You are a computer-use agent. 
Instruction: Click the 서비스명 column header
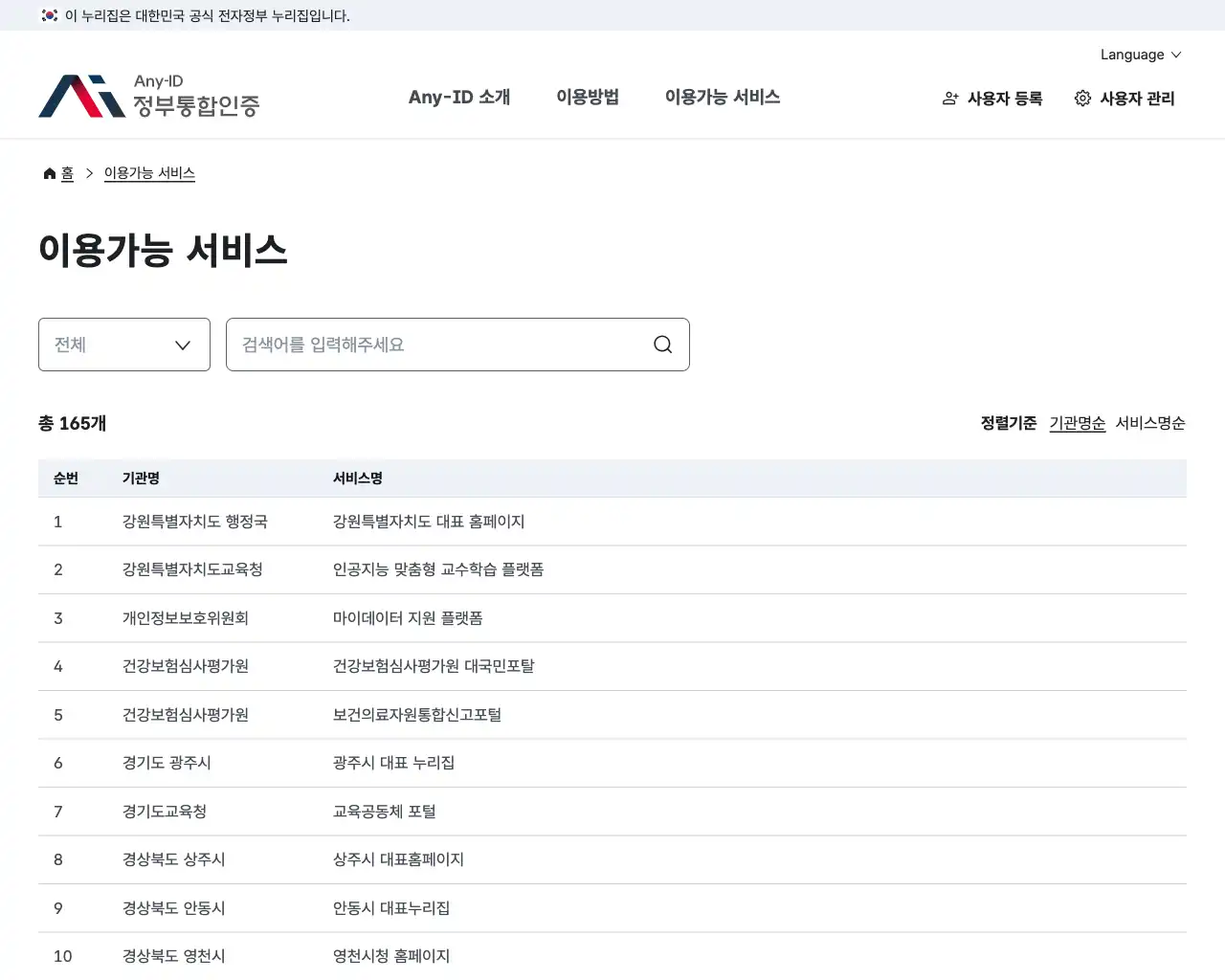358,479
